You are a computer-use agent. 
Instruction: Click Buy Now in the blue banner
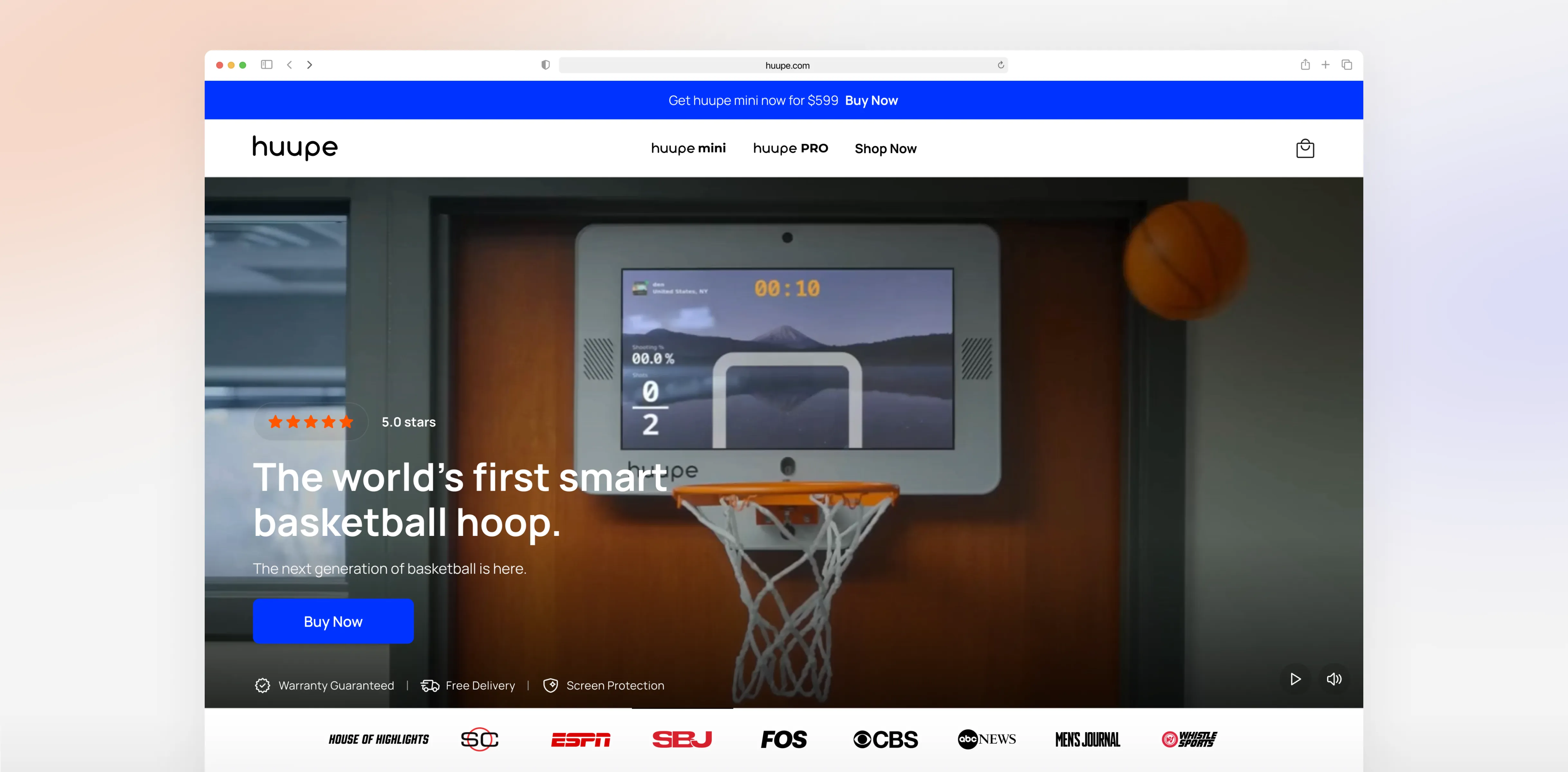[871, 100]
